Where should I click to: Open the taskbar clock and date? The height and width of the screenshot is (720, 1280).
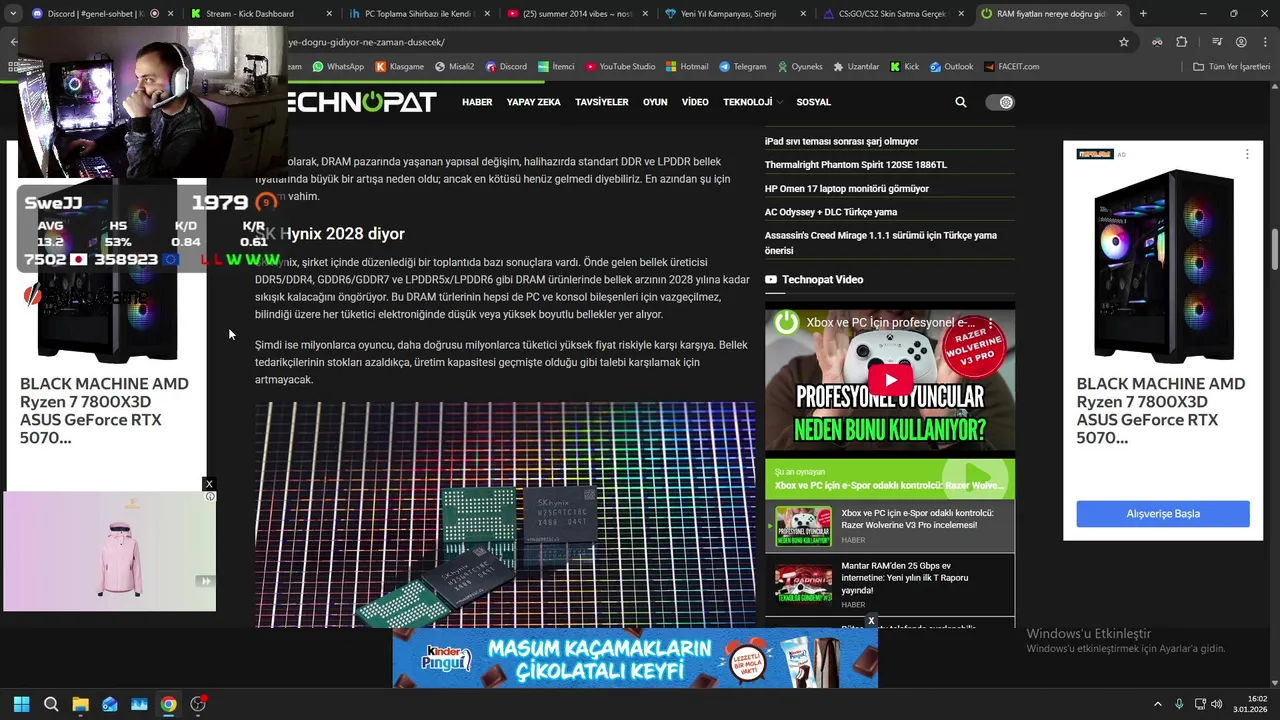(x=1250, y=704)
